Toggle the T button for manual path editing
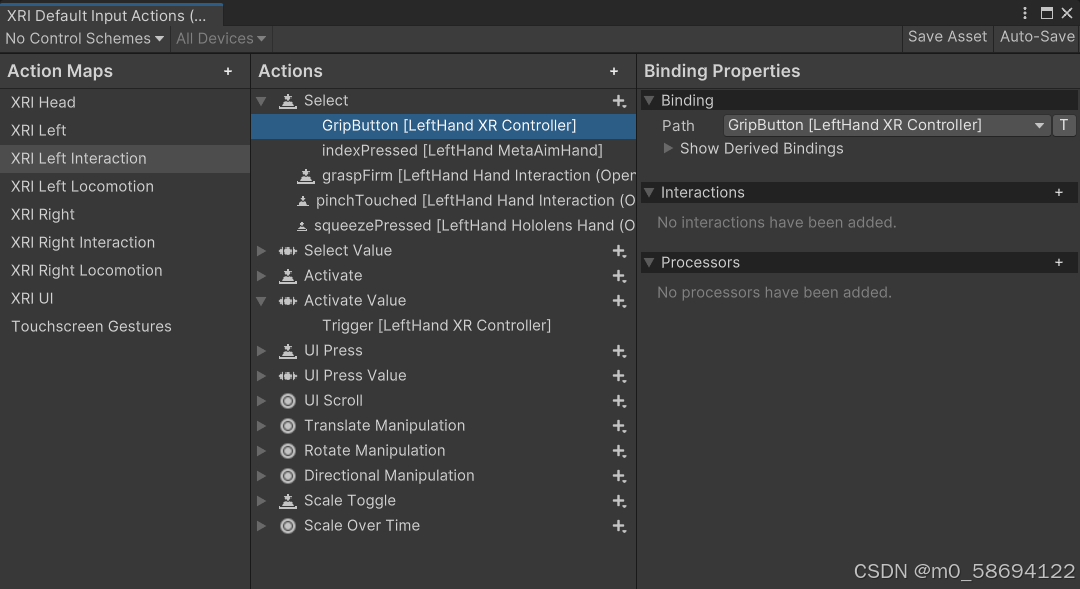Viewport: 1080px width, 589px height. pyautogui.click(x=1063, y=125)
